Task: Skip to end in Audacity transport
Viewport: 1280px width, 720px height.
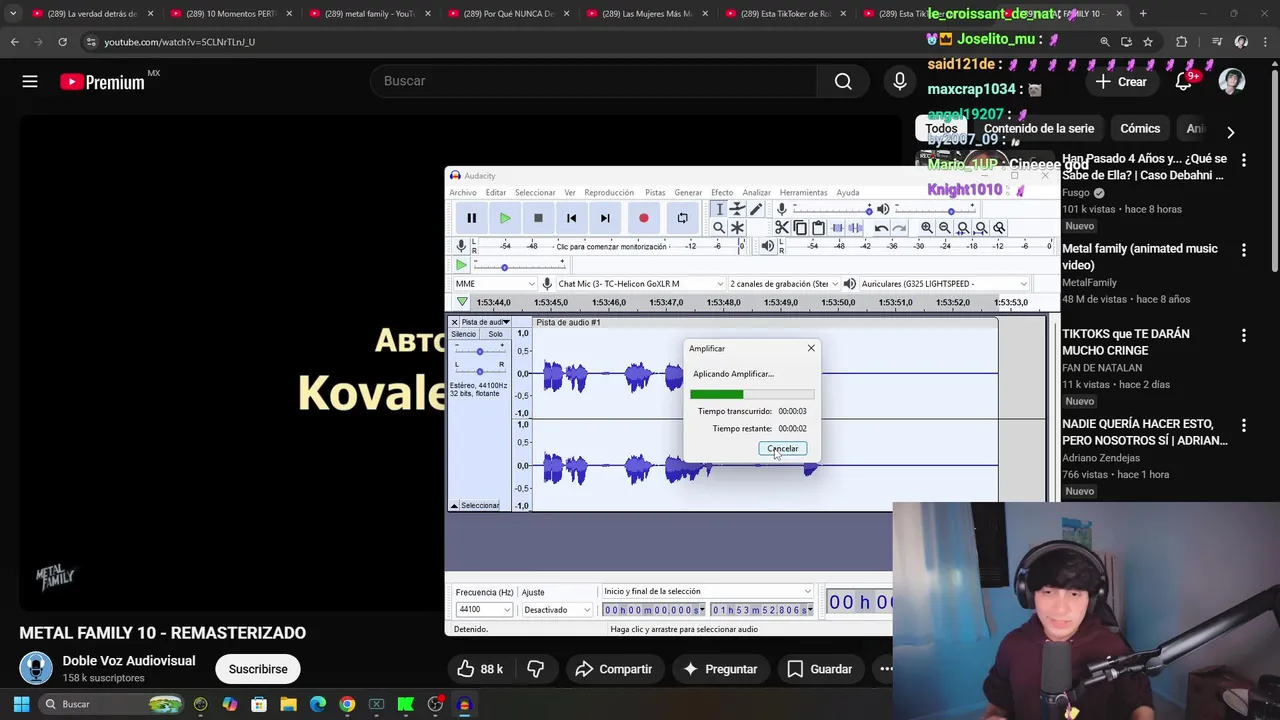Action: pyautogui.click(x=604, y=218)
